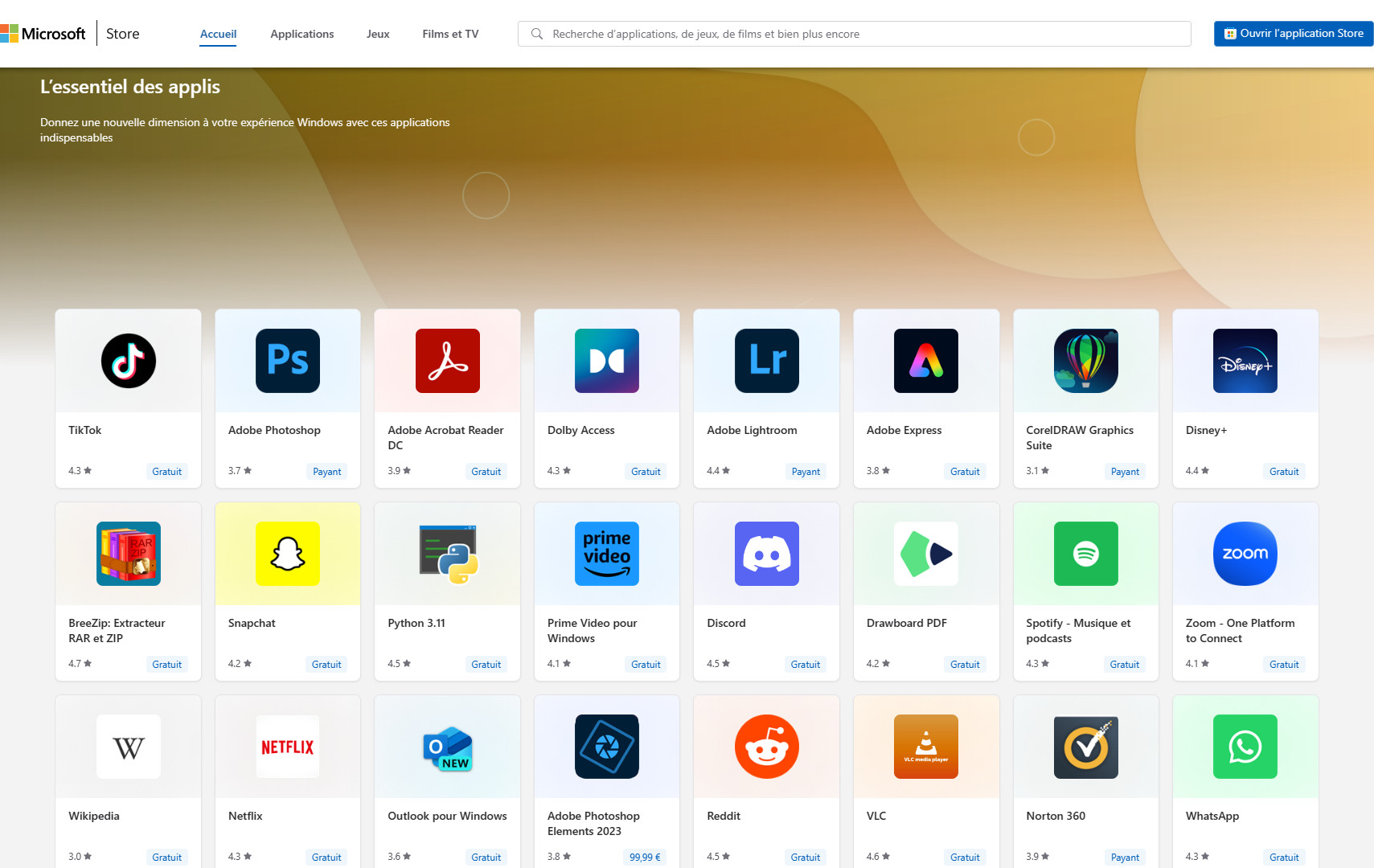
Task: Select the Norton 360 checkmark icon
Action: (x=1086, y=747)
